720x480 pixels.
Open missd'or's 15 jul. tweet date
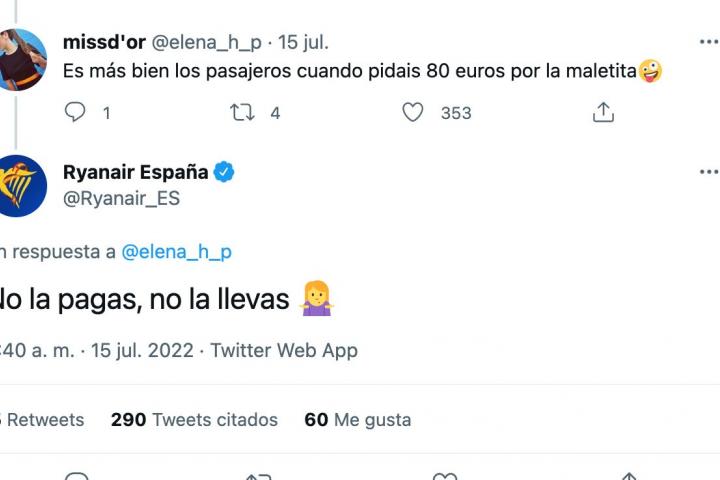pos(303,42)
